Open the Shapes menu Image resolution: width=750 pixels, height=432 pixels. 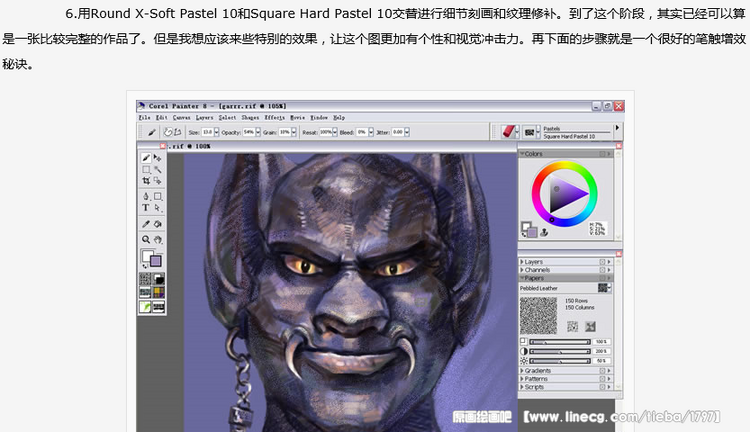tap(250, 118)
